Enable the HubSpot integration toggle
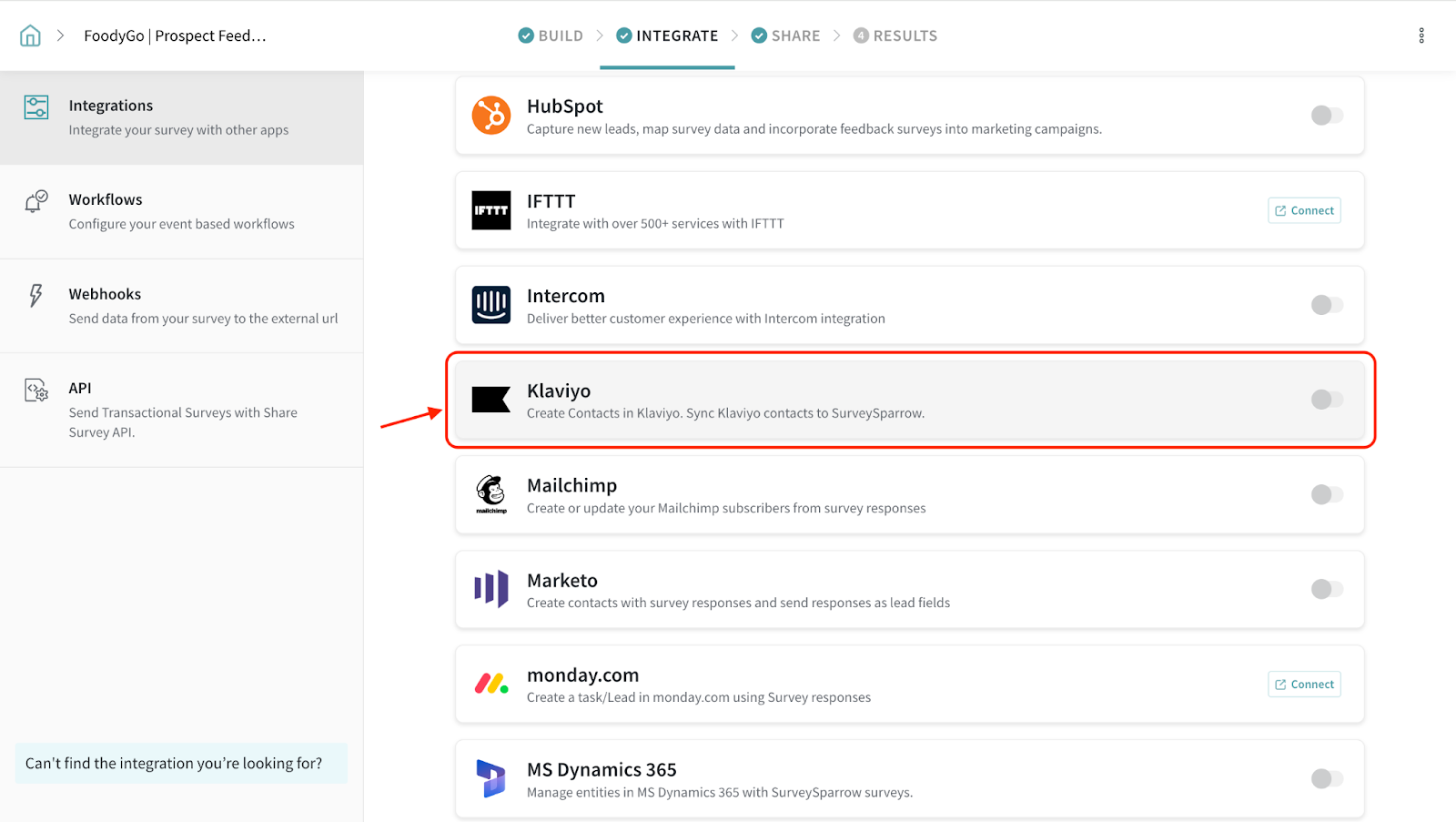 pyautogui.click(x=1326, y=116)
